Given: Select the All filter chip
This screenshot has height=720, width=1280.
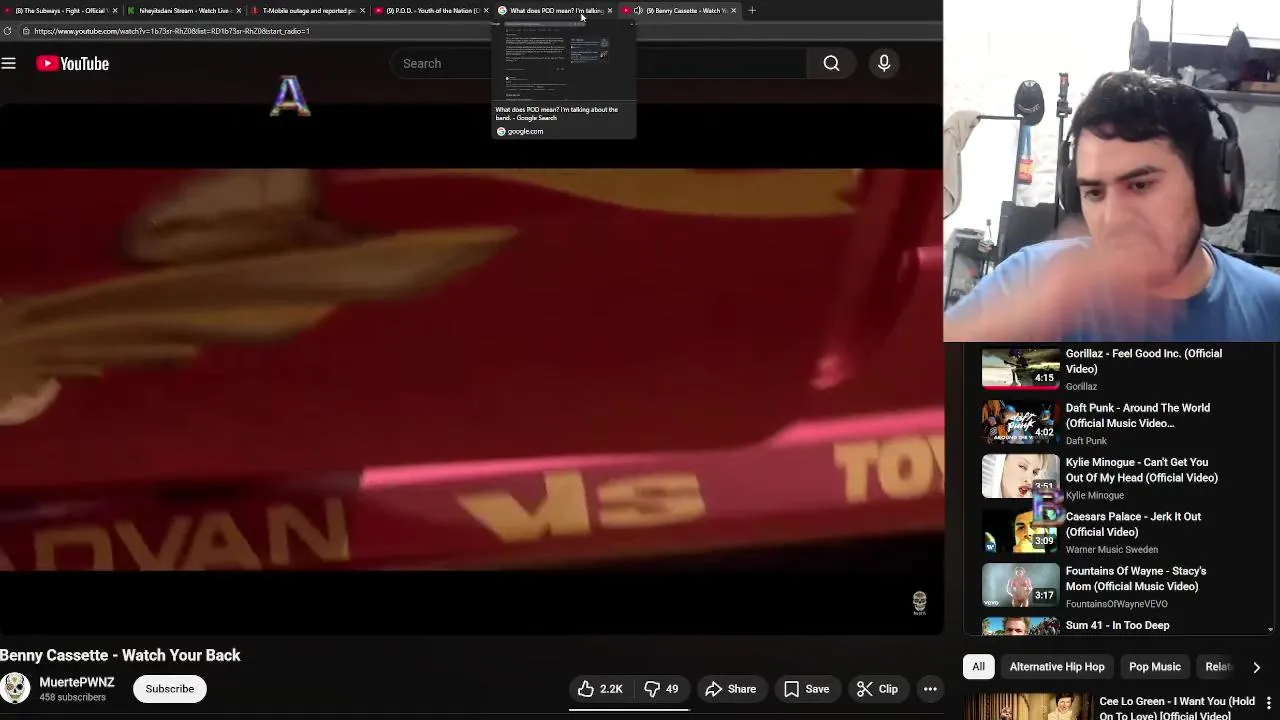Looking at the screenshot, I should pyautogui.click(x=978, y=667).
